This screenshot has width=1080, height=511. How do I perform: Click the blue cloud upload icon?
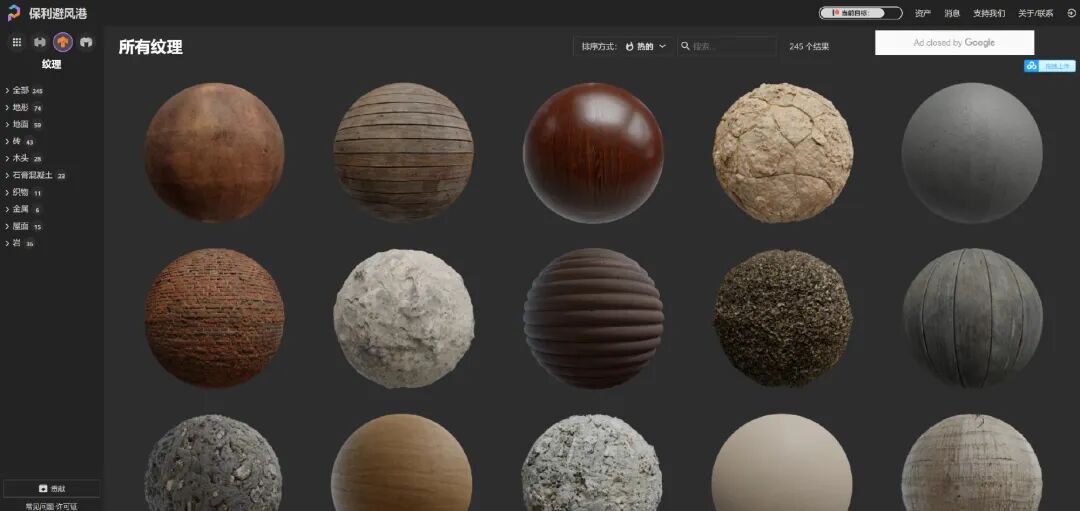pyautogui.click(x=1032, y=66)
